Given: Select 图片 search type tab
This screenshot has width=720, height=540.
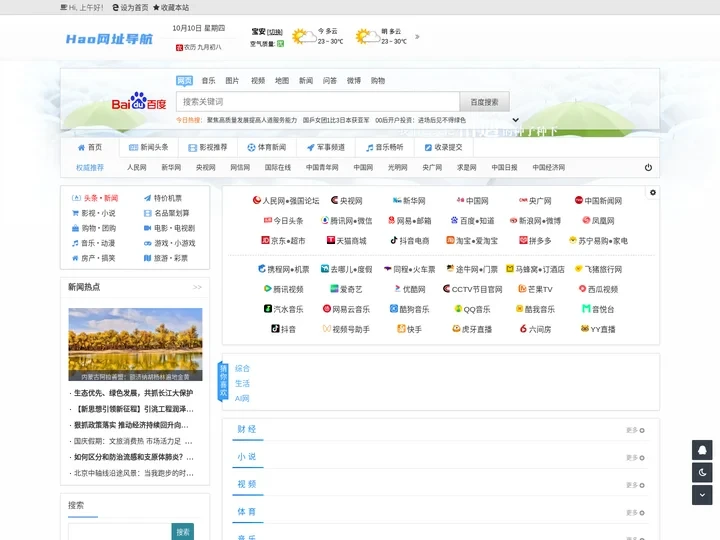Looking at the screenshot, I should 232,81.
